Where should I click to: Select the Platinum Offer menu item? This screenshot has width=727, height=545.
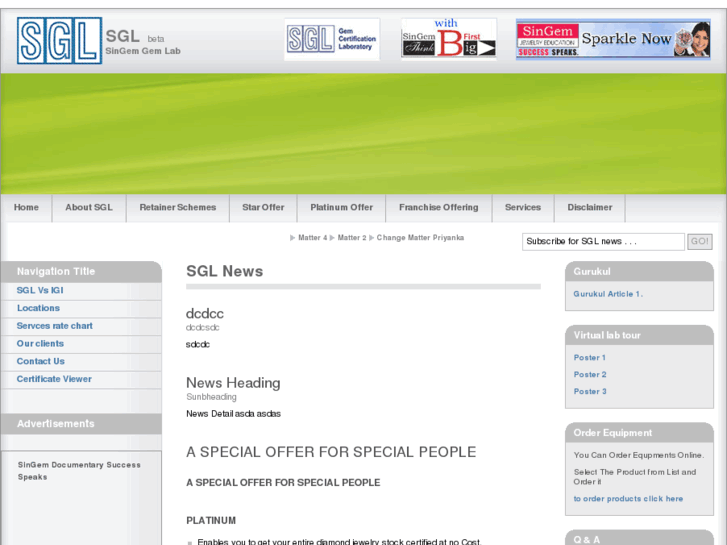tap(342, 207)
